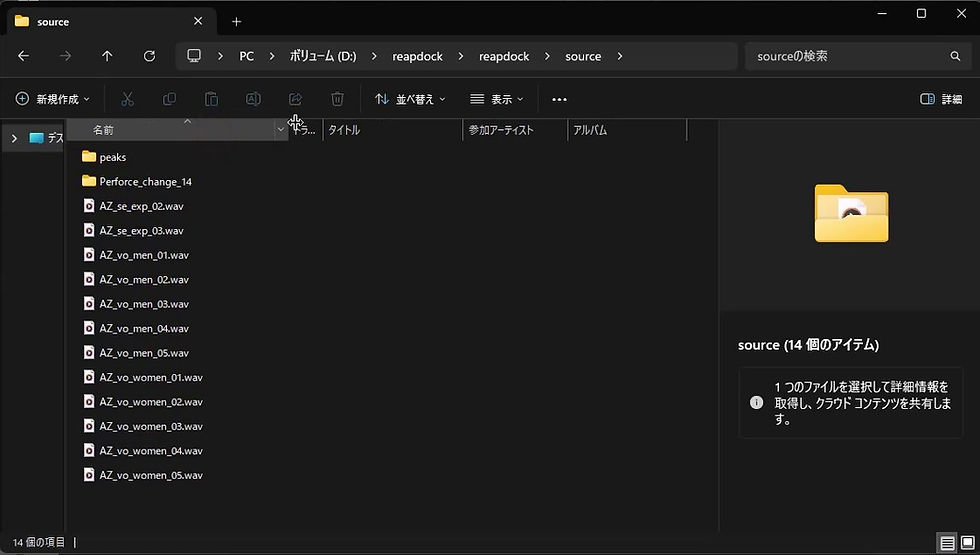The width and height of the screenshot is (980, 555).
Task: Select the Perforce_change_14 folder name
Action: pos(146,182)
